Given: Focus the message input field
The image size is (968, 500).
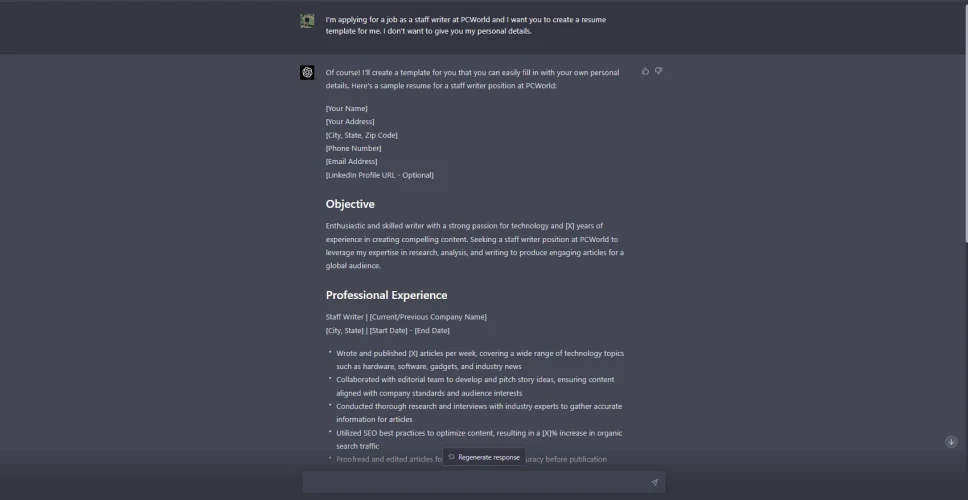Looking at the screenshot, I should pyautogui.click(x=475, y=482).
